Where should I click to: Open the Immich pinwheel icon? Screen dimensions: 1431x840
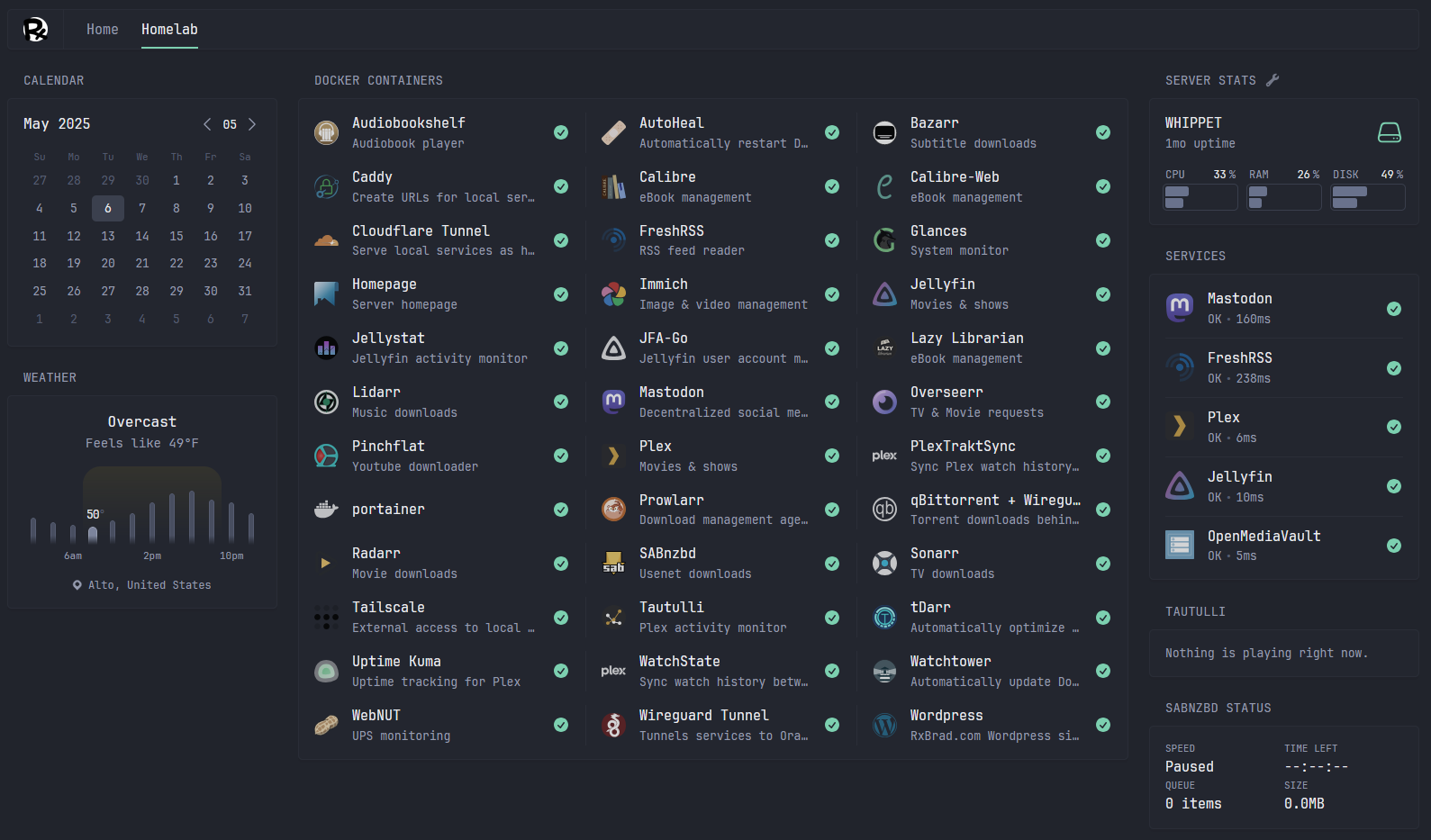pyautogui.click(x=613, y=294)
